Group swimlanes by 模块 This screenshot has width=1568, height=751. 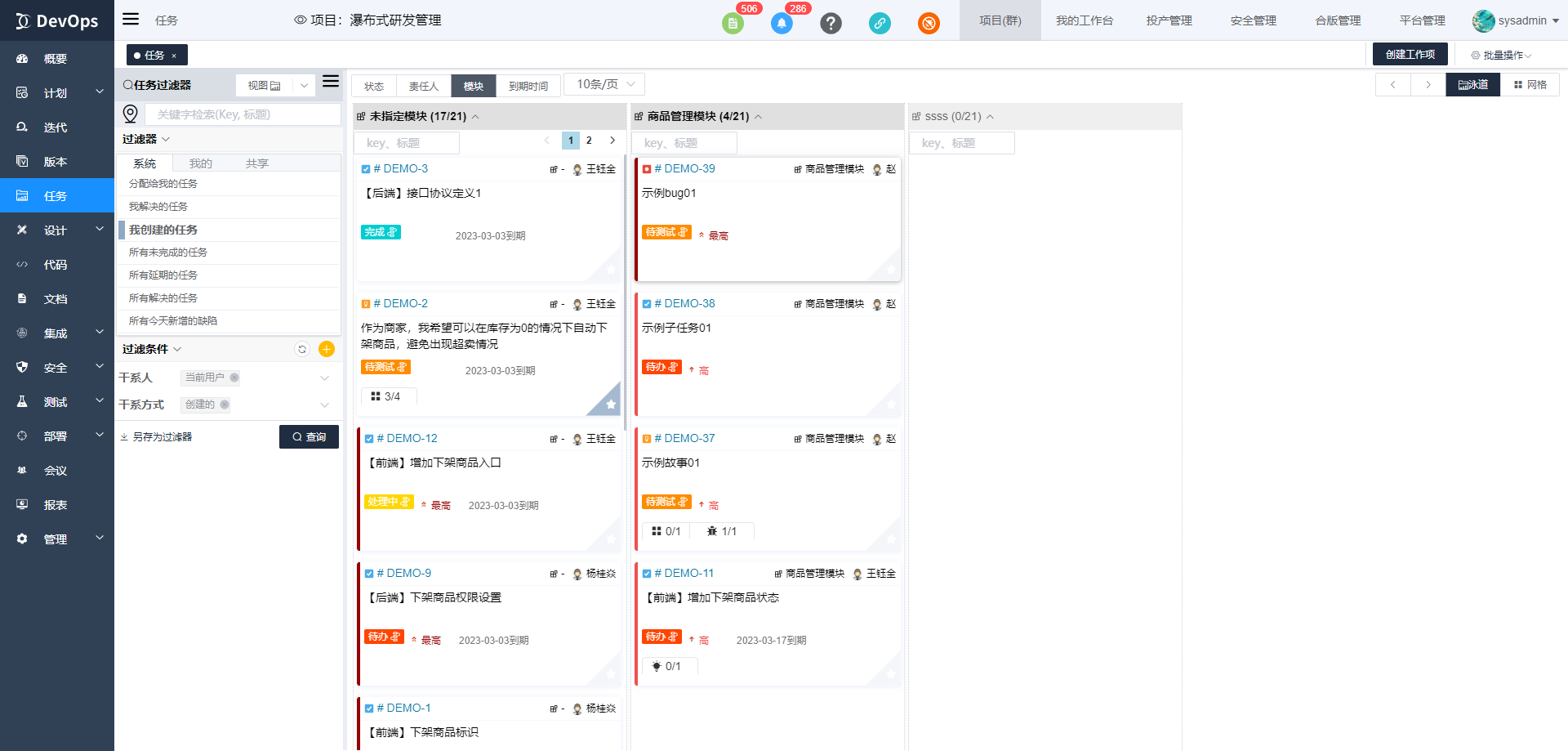click(474, 86)
